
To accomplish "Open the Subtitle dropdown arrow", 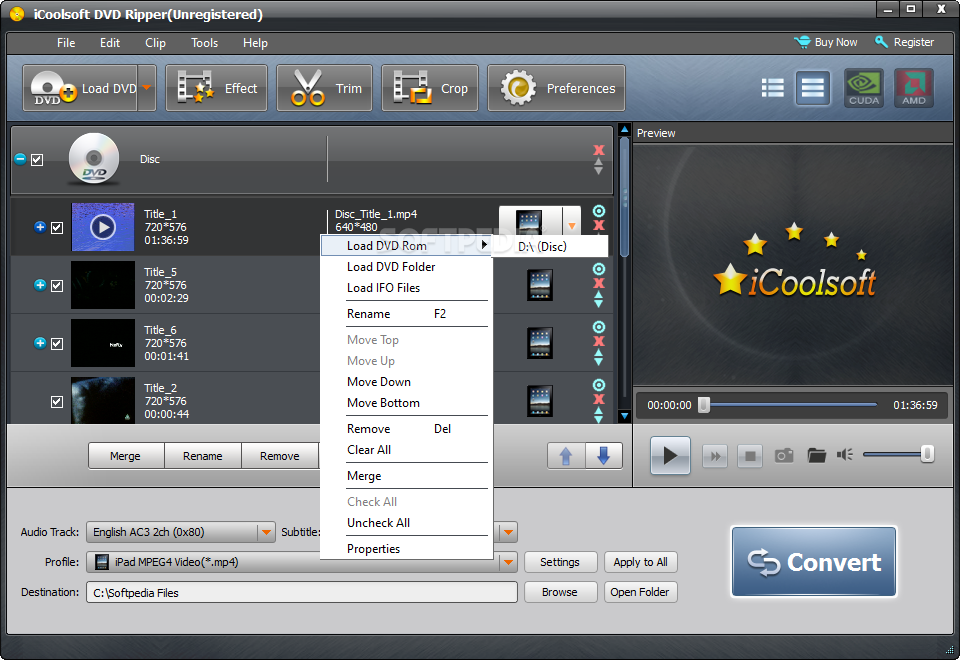I will pos(509,532).
